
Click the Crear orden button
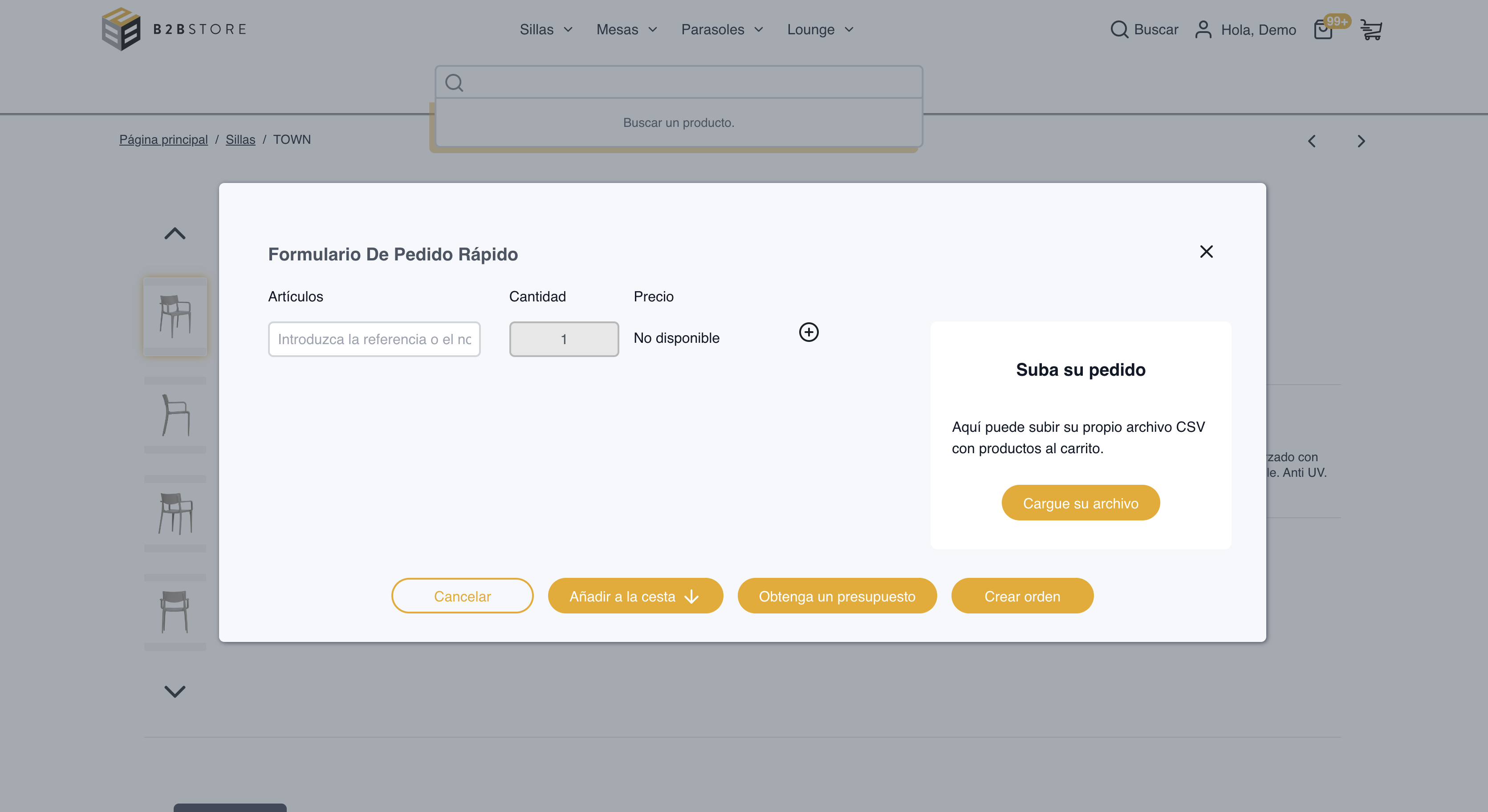1022,596
